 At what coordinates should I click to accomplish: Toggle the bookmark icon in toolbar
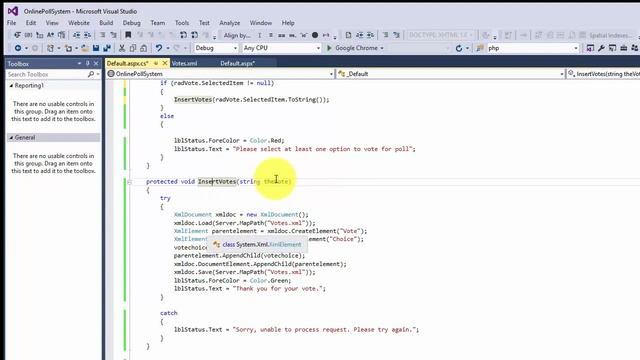click(128, 35)
